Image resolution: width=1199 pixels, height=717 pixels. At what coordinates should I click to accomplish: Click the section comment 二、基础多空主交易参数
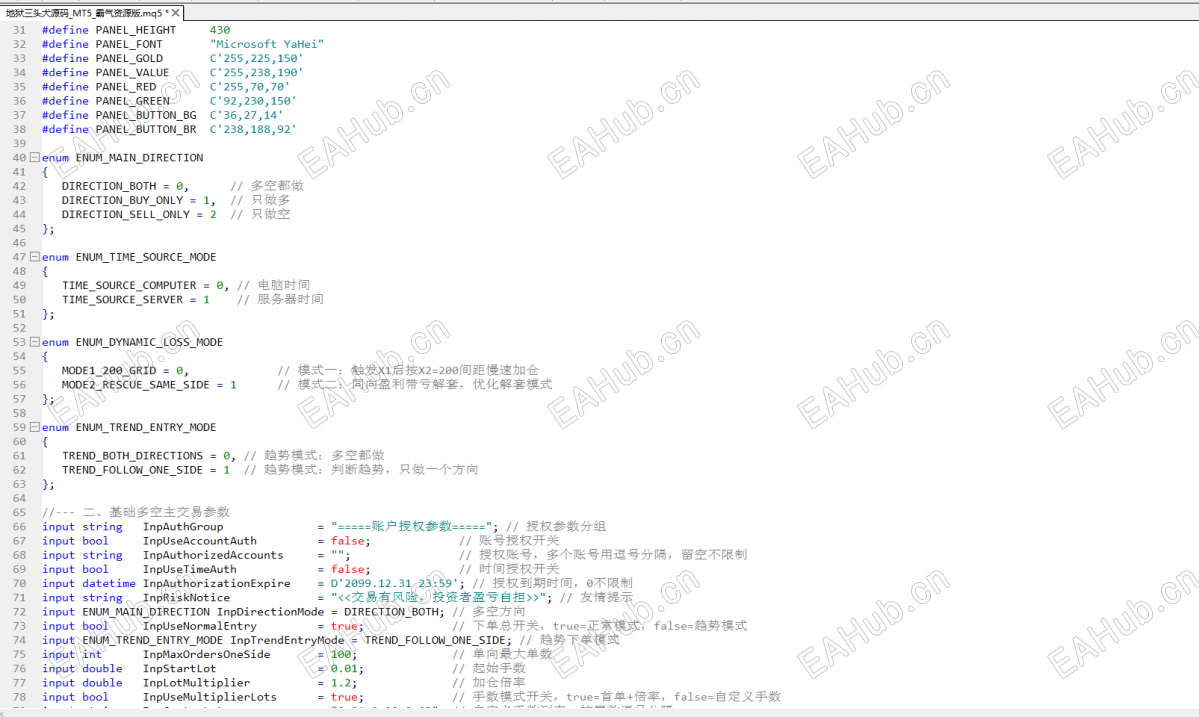(156, 512)
